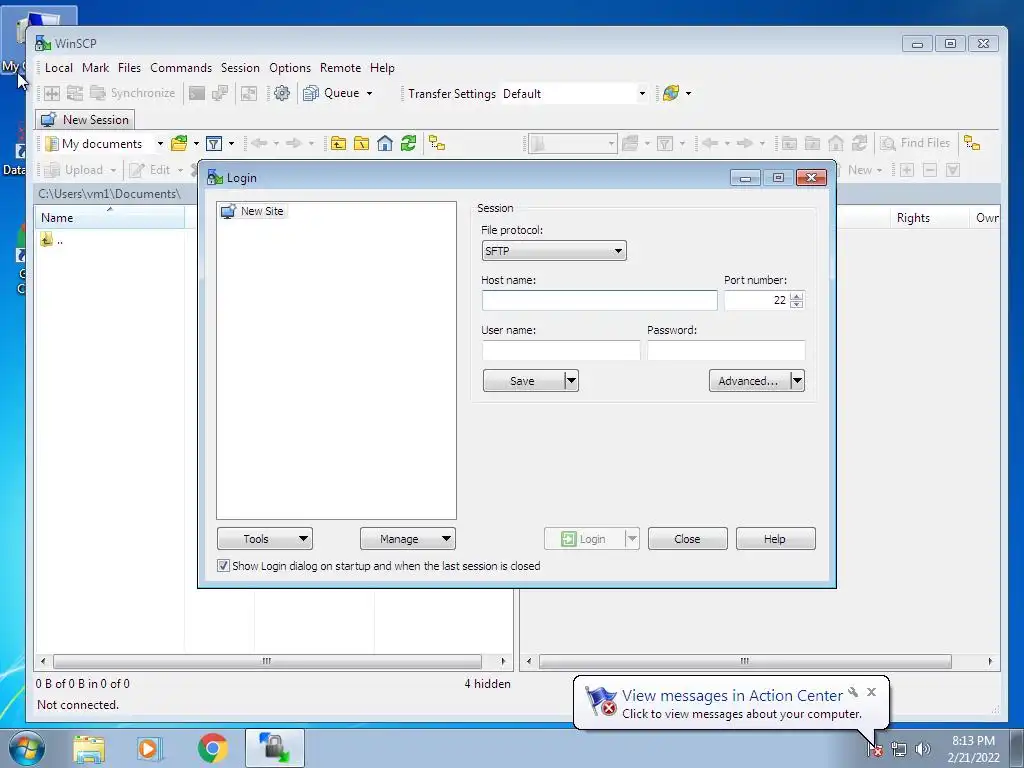Click the Password input field
Image resolution: width=1024 pixels, height=768 pixels.
coord(726,350)
